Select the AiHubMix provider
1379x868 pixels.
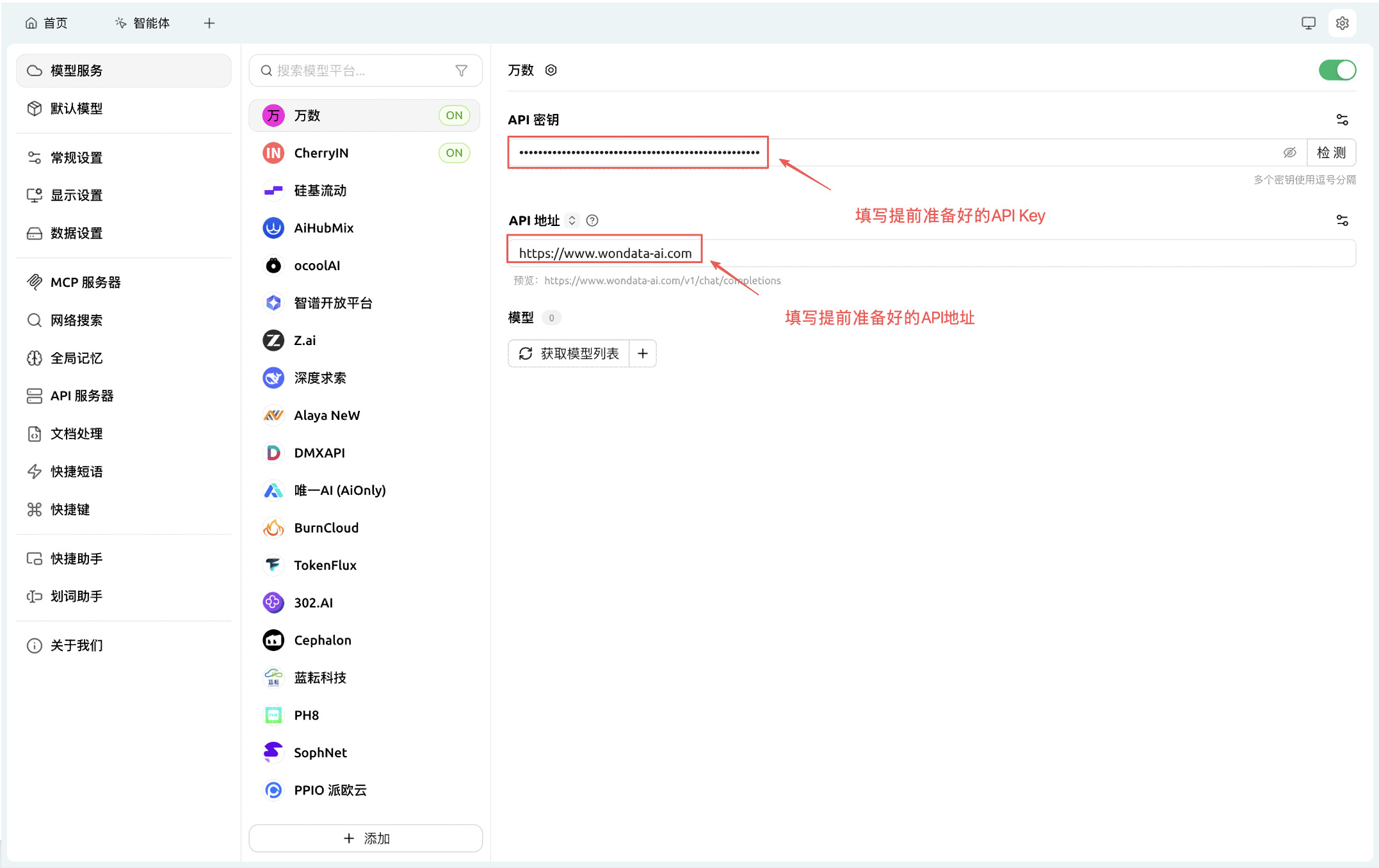tap(364, 228)
